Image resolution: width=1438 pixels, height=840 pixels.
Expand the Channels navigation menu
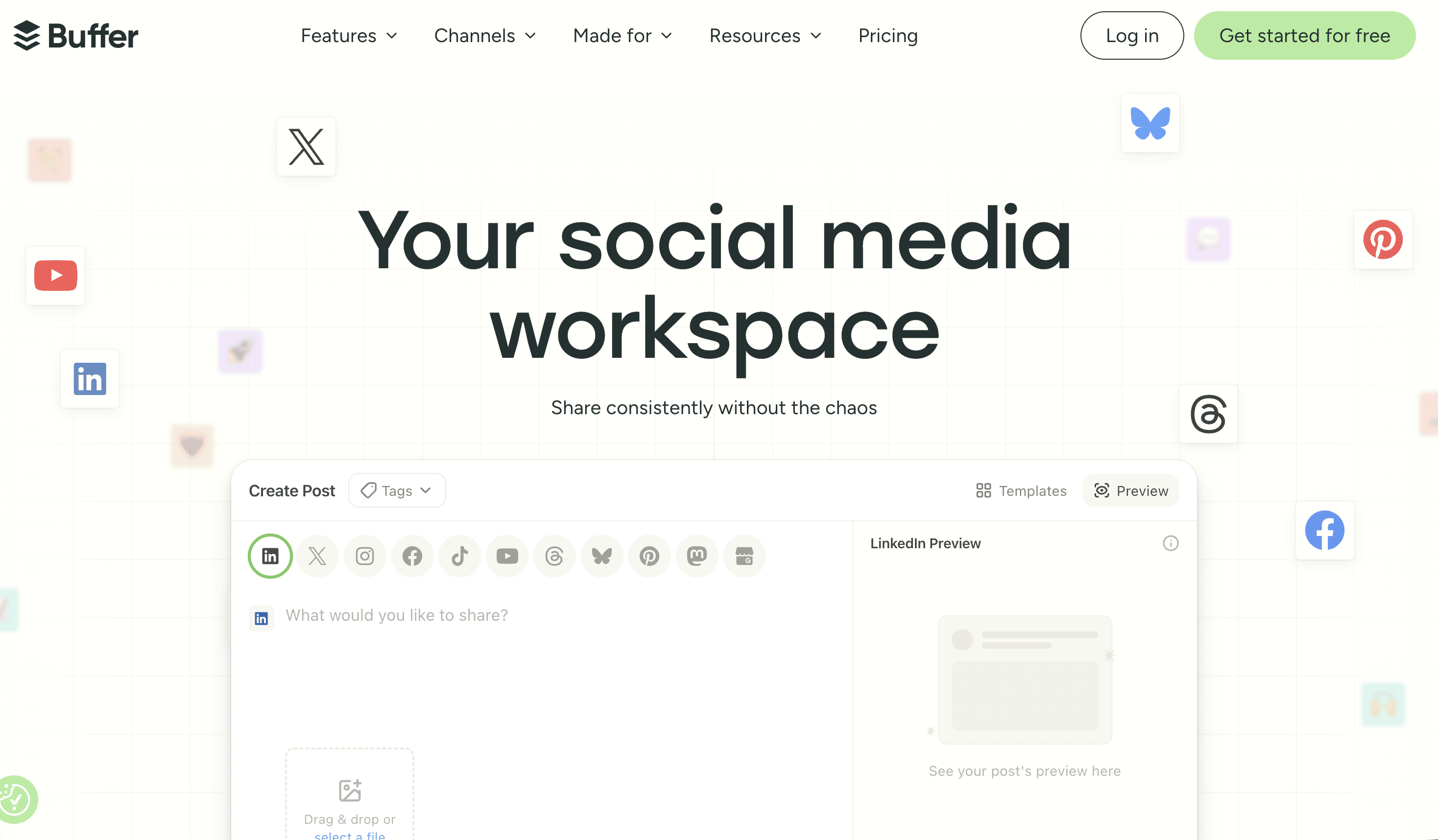coord(485,35)
